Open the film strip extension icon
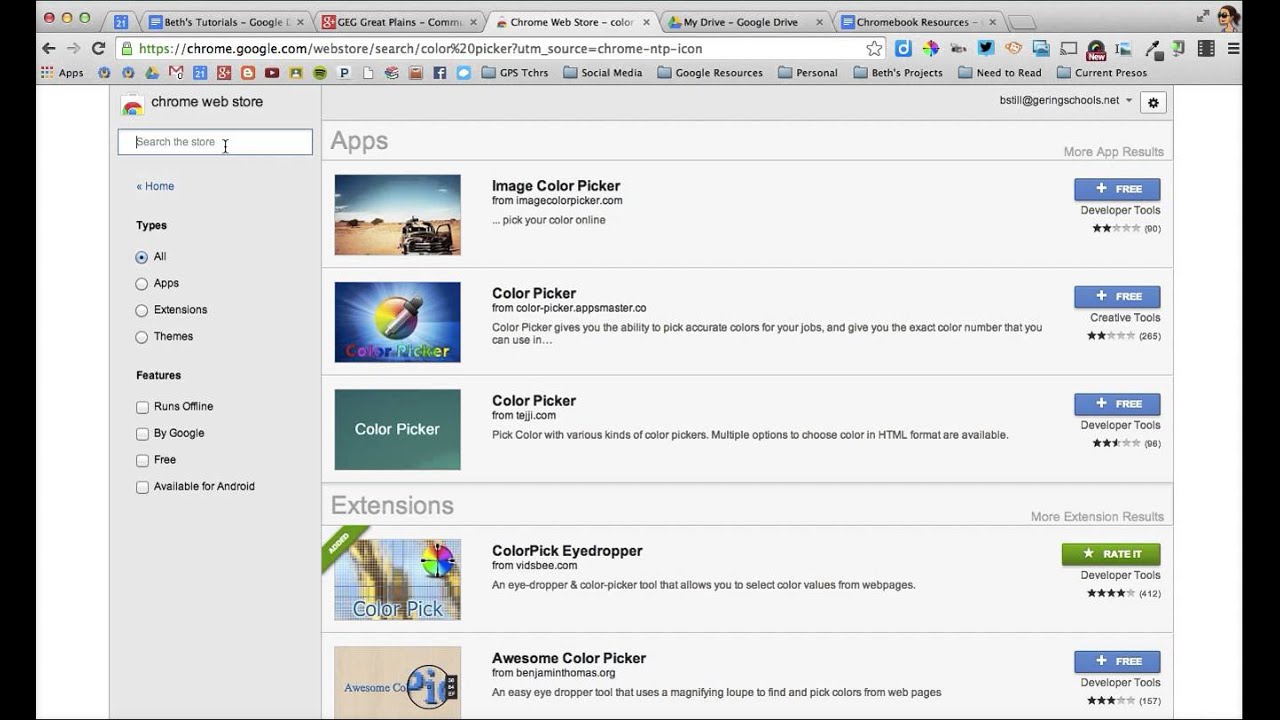1280x720 pixels. (1206, 48)
